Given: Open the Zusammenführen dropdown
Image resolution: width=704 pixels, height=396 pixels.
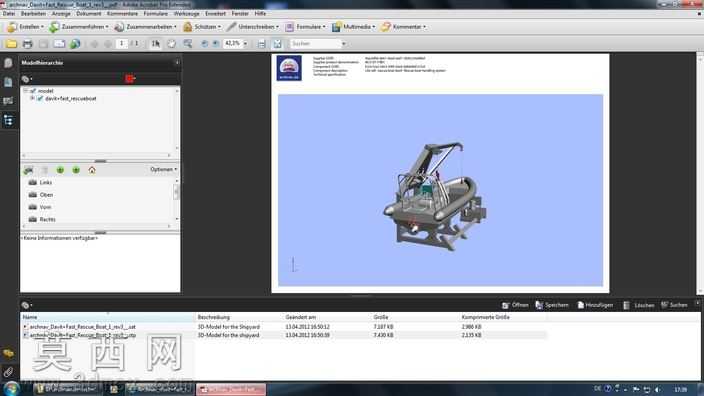Looking at the screenshot, I should tap(79, 27).
